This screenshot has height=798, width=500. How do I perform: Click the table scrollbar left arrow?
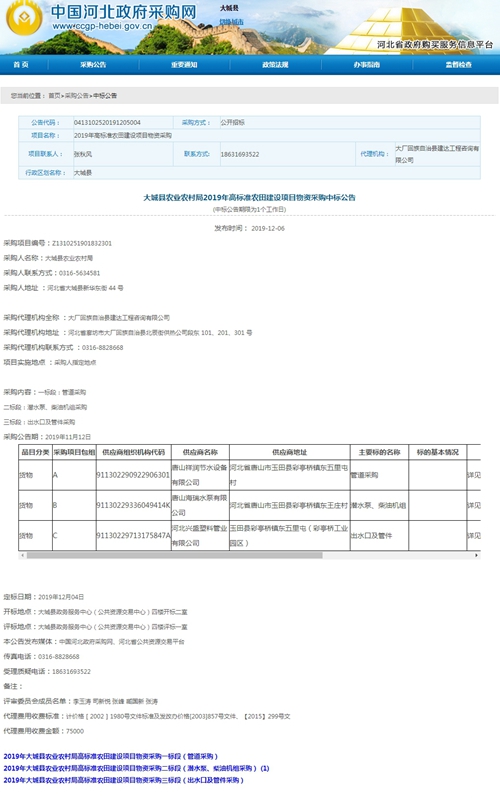pos(22,555)
